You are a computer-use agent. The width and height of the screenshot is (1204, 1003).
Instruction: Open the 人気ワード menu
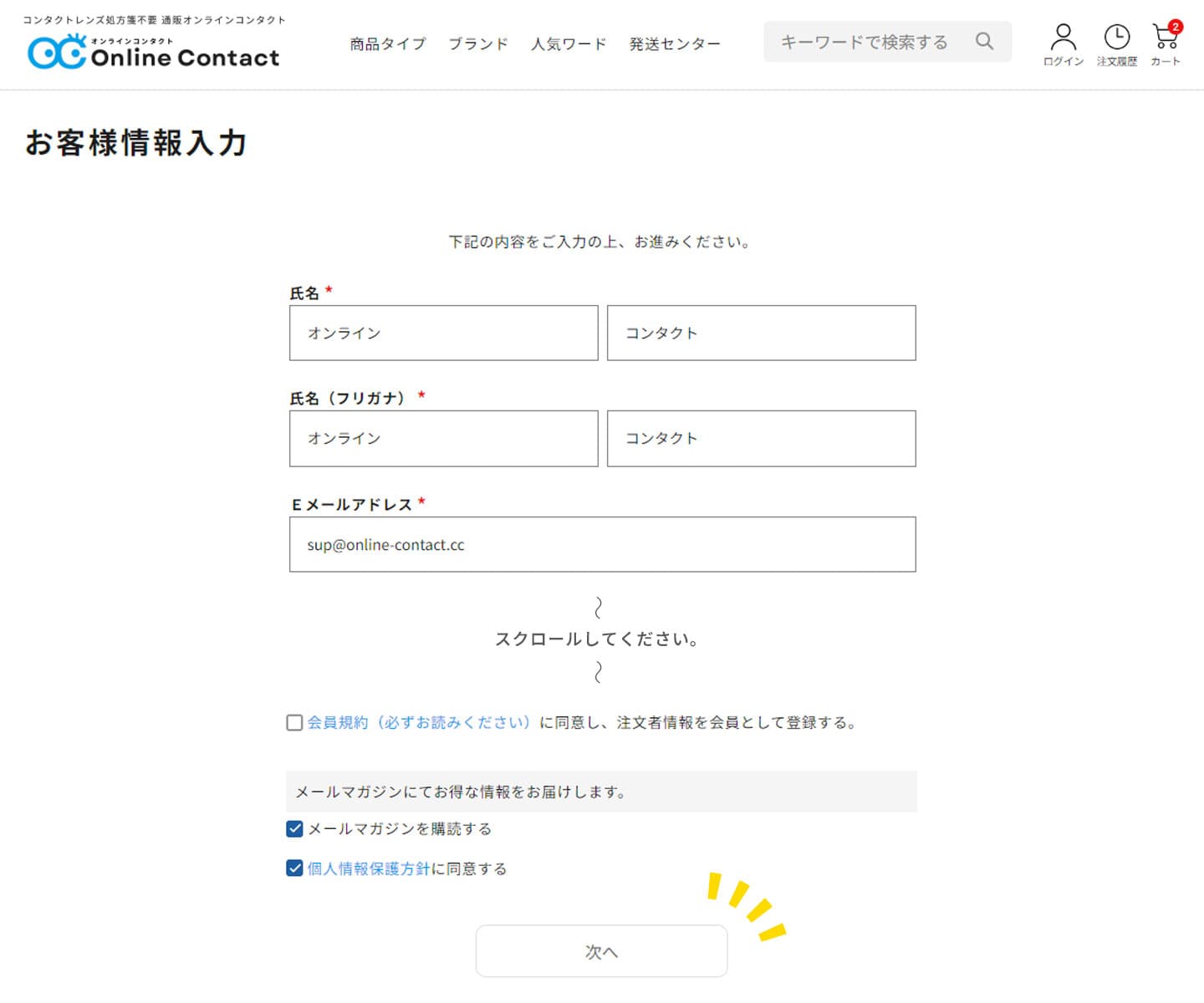click(x=569, y=44)
